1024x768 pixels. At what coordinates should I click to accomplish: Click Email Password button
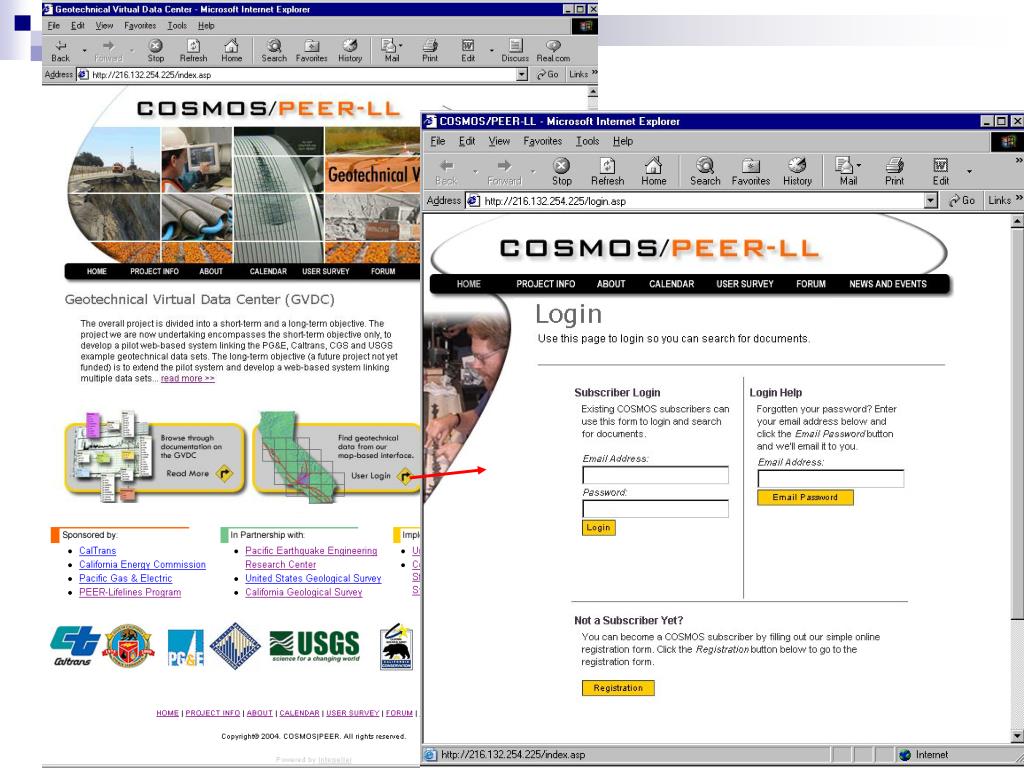tap(805, 498)
